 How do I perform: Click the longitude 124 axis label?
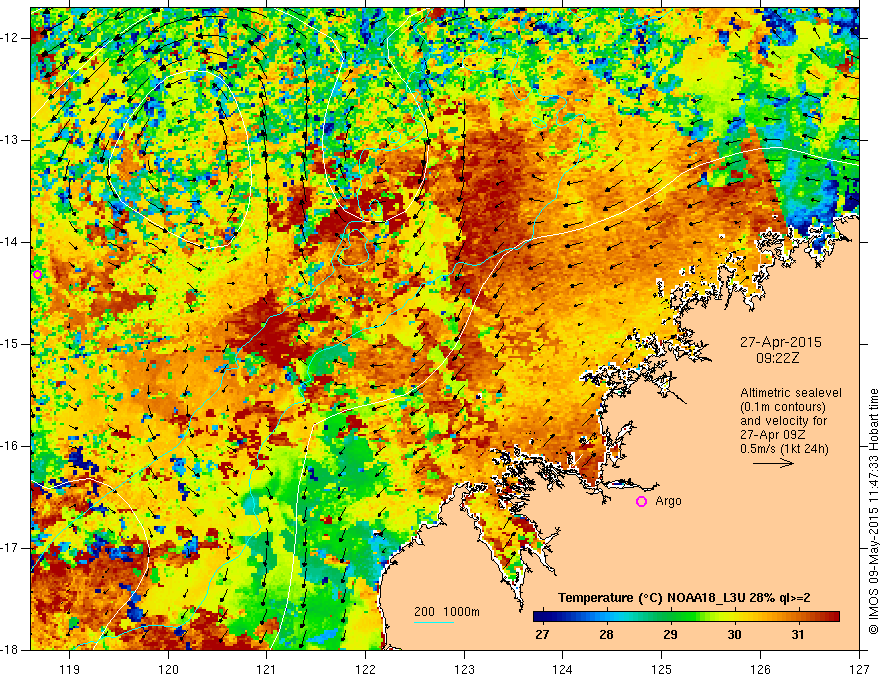coord(563,669)
